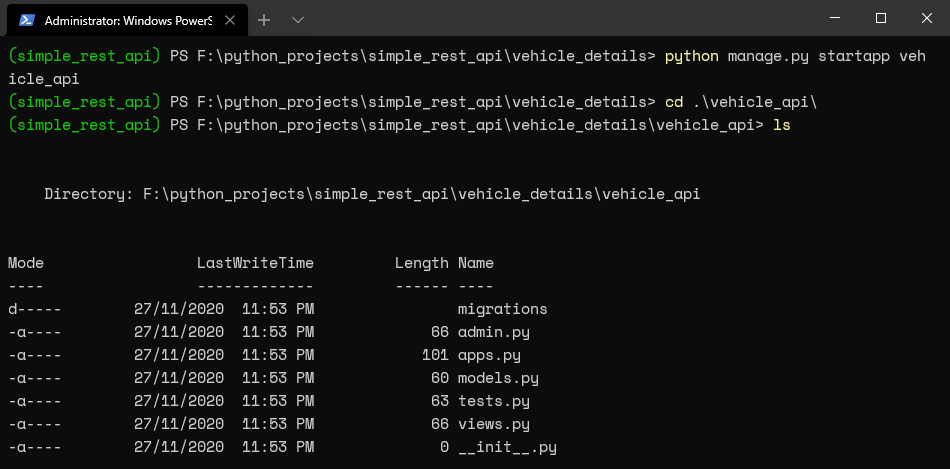Screen dimensions: 950x469
Task: Open a new terminal tab
Action: [x=264, y=20]
